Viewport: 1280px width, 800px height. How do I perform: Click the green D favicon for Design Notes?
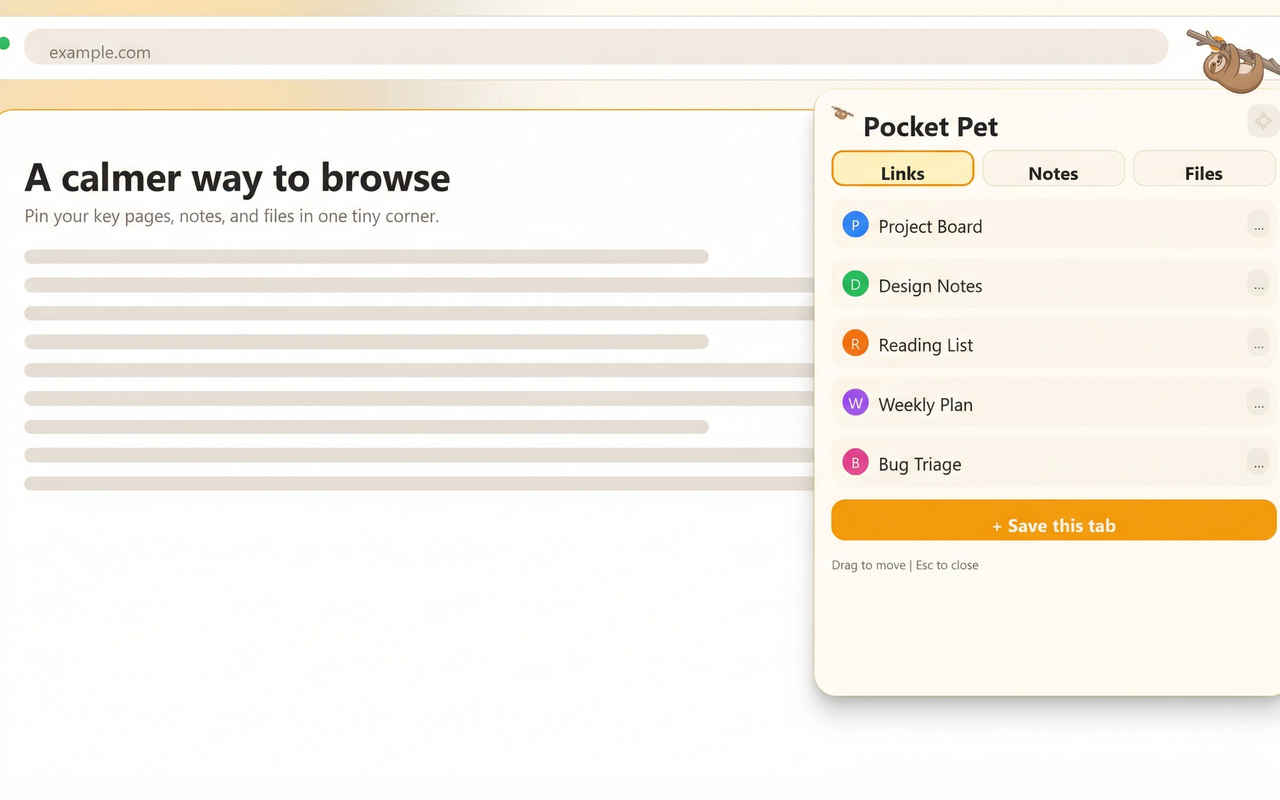855,283
